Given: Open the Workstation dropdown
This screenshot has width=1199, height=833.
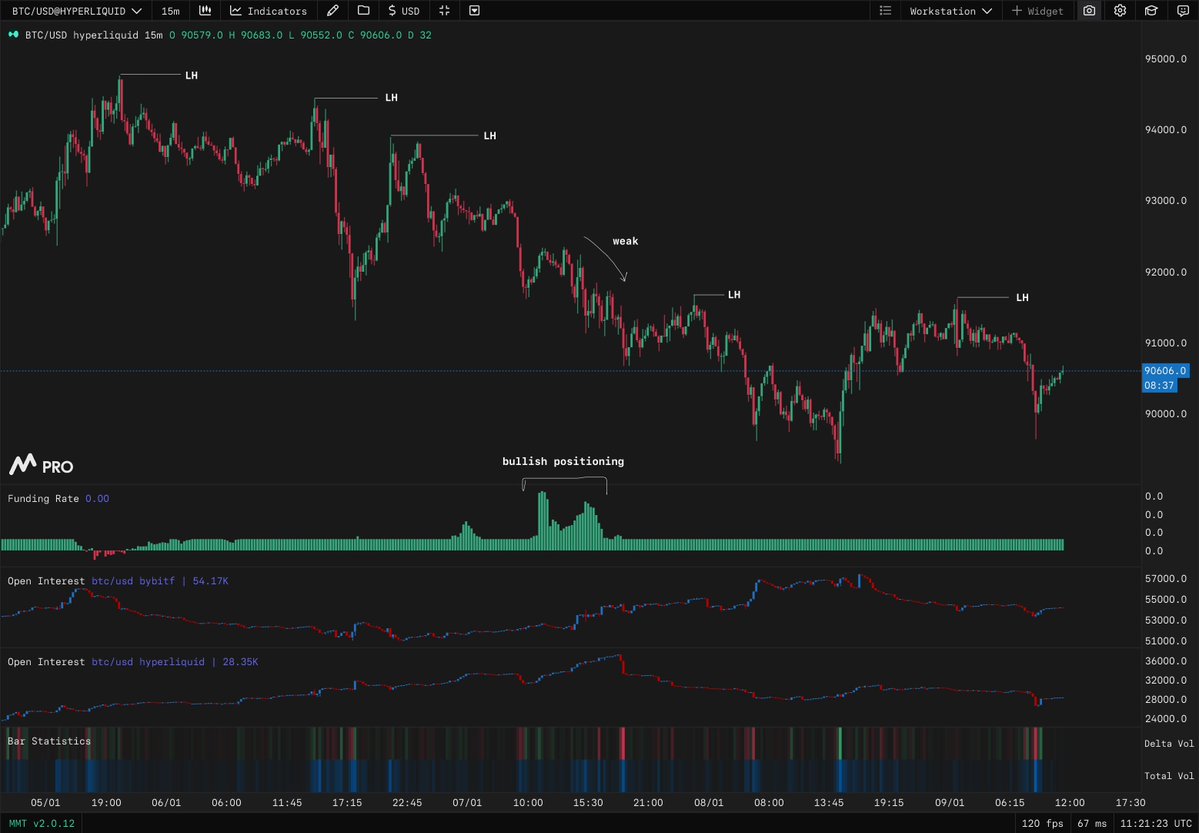Looking at the screenshot, I should click(x=950, y=11).
